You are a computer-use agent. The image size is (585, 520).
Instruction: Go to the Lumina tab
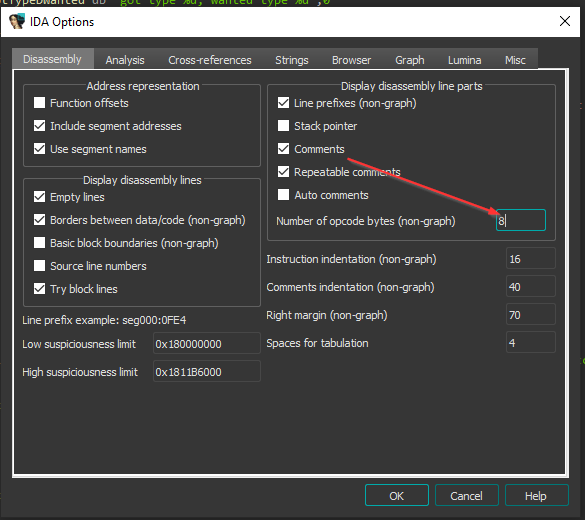[x=464, y=60]
